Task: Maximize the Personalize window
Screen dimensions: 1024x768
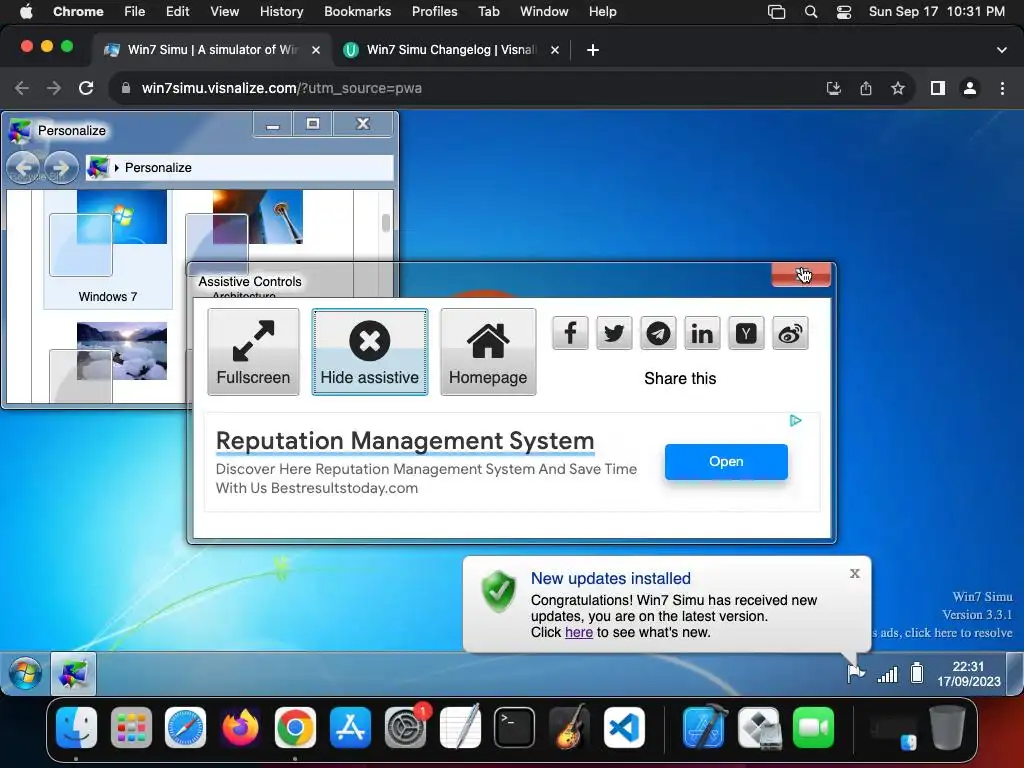Action: 313,123
